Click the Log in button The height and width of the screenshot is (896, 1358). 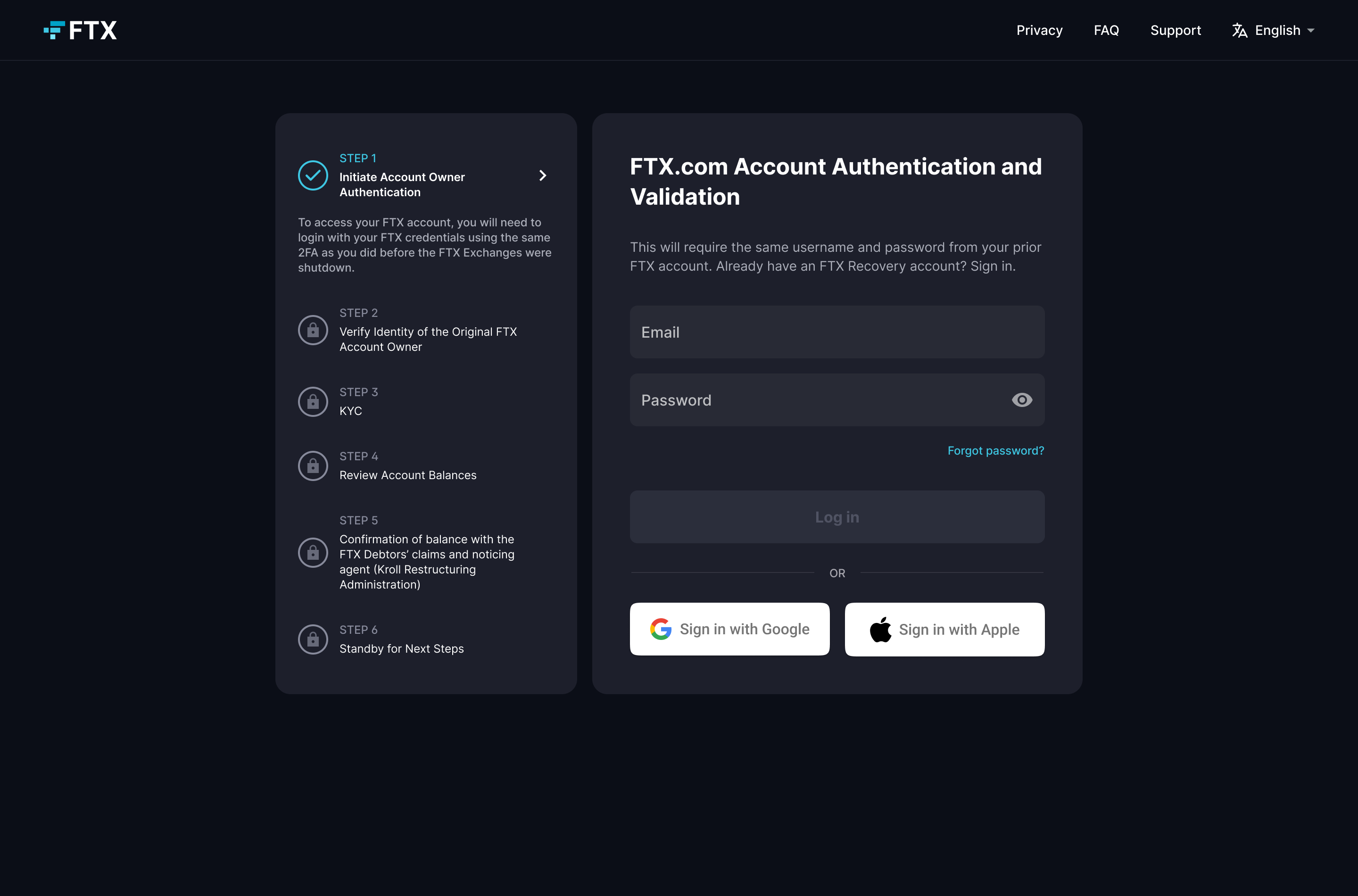(837, 516)
